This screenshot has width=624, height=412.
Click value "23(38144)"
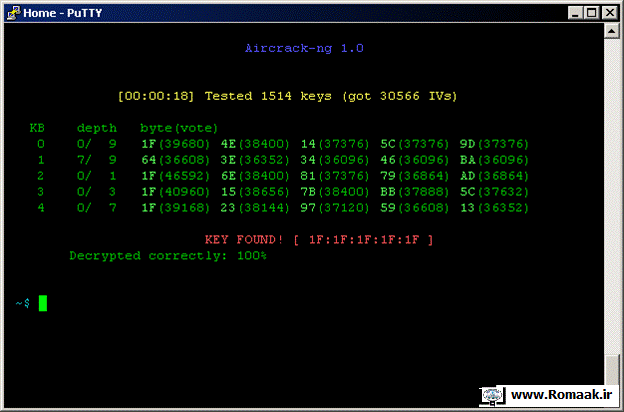(x=255, y=208)
